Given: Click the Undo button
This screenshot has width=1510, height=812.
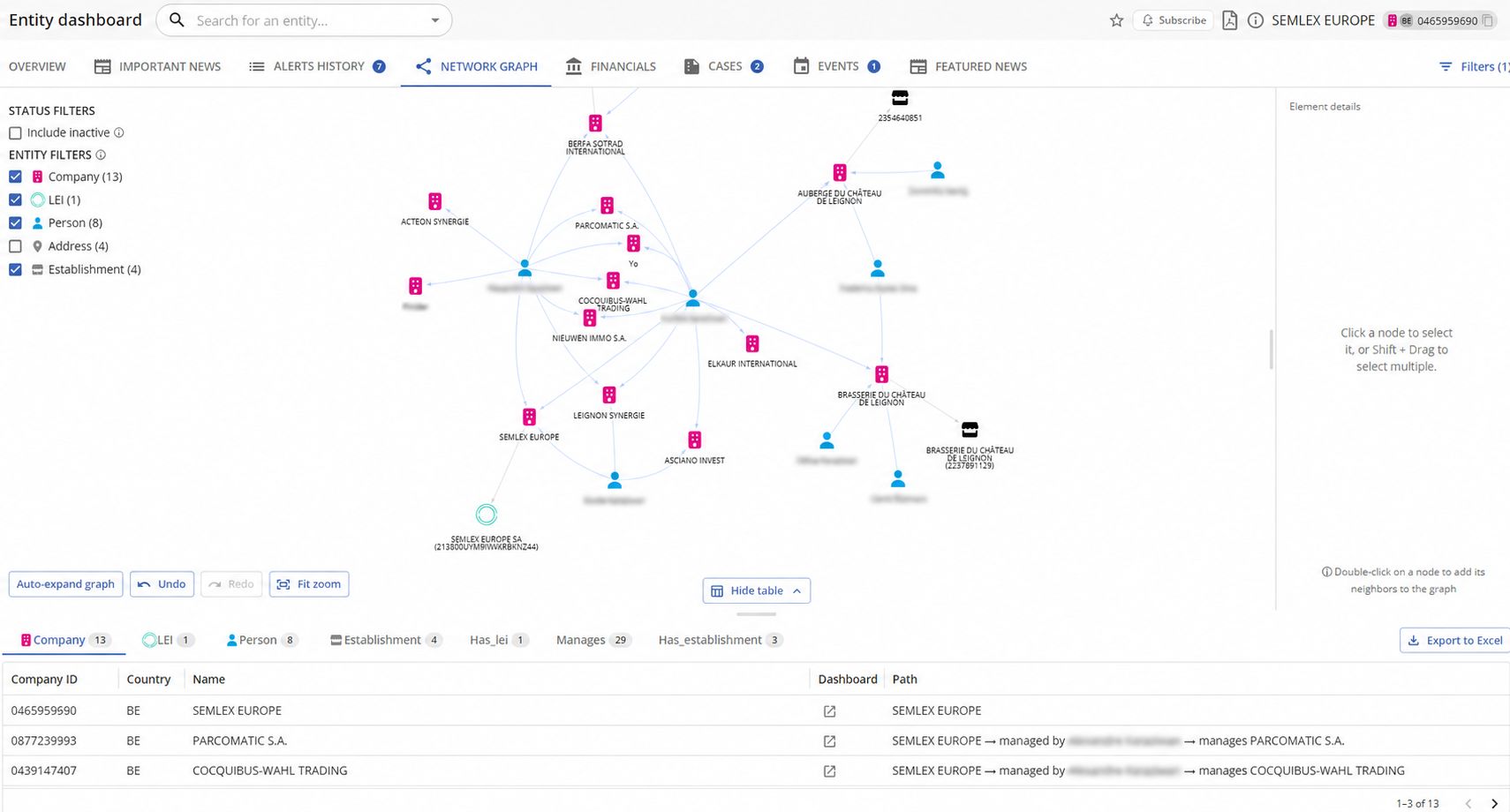Looking at the screenshot, I should pos(162,584).
